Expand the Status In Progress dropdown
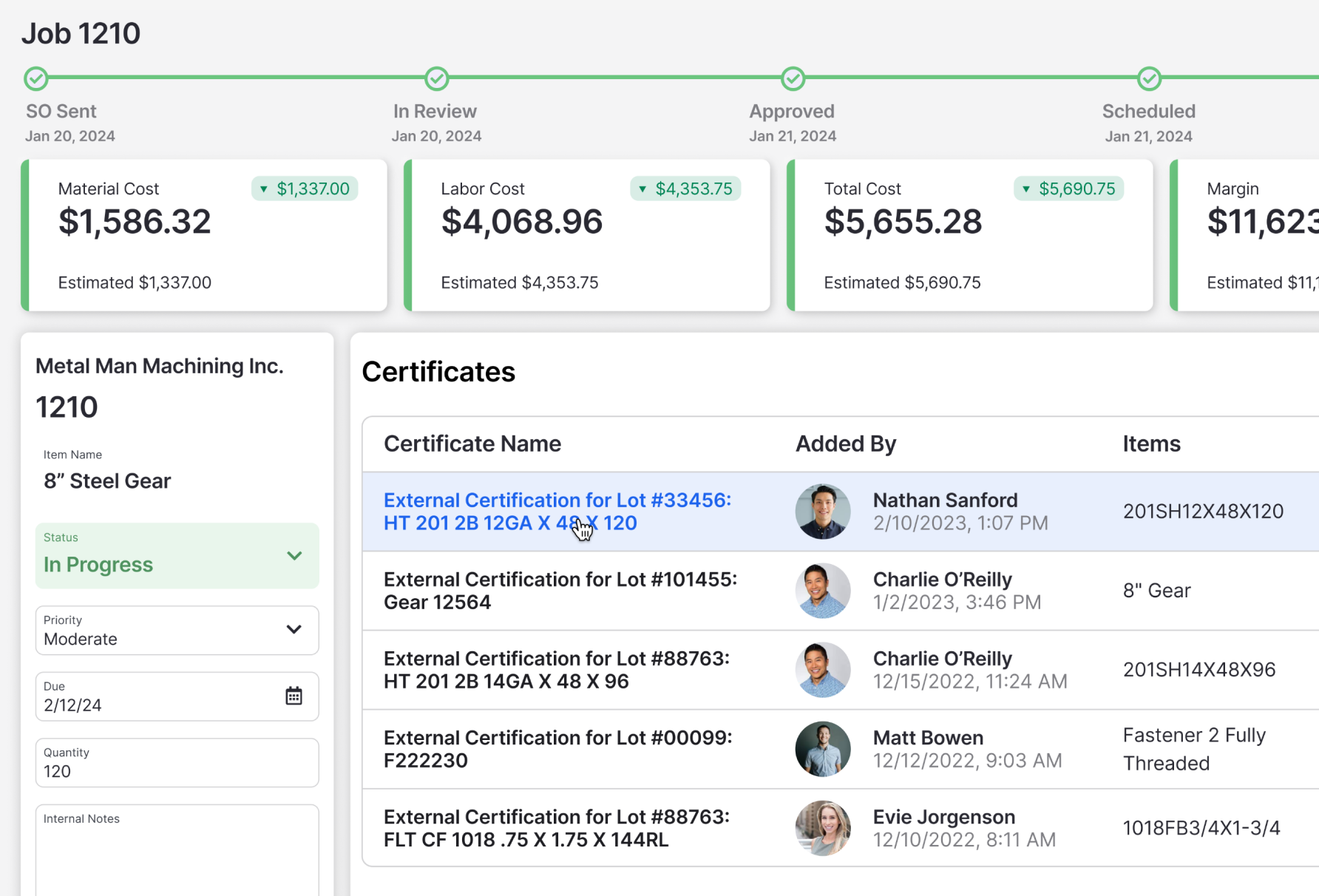The height and width of the screenshot is (896, 1319). tap(177, 556)
